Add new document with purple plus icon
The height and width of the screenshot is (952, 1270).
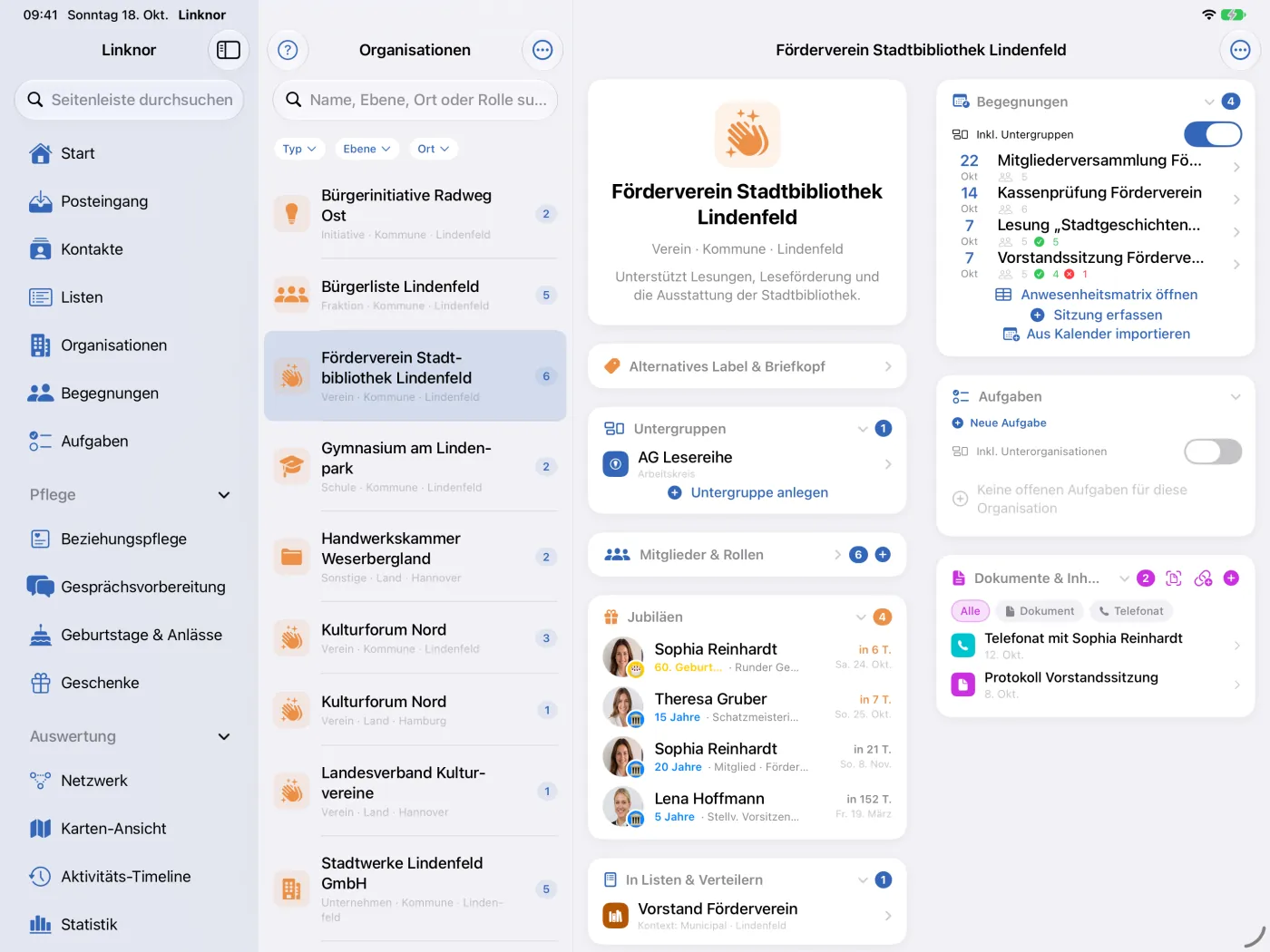coord(1231,578)
